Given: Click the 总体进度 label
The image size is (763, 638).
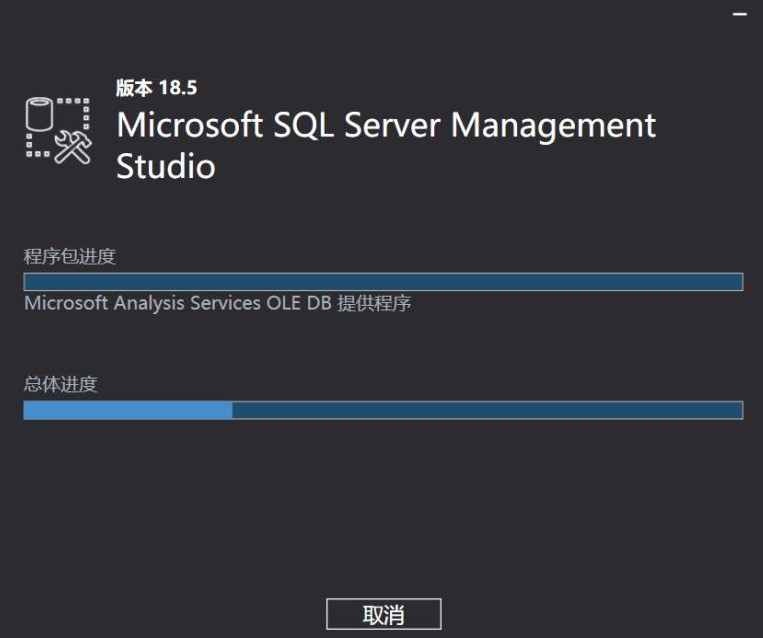Looking at the screenshot, I should click(61, 384).
